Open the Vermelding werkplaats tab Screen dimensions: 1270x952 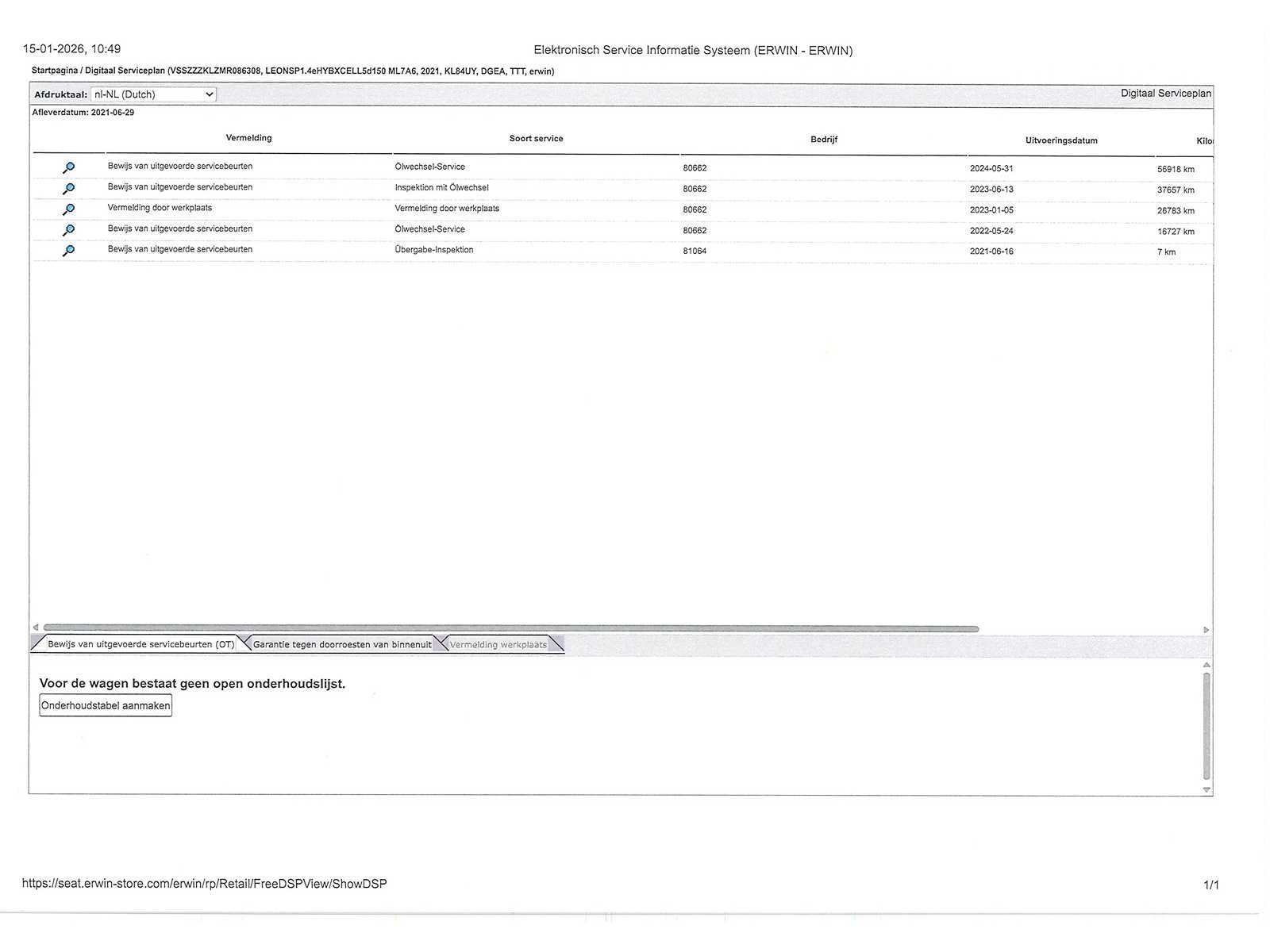tap(498, 644)
